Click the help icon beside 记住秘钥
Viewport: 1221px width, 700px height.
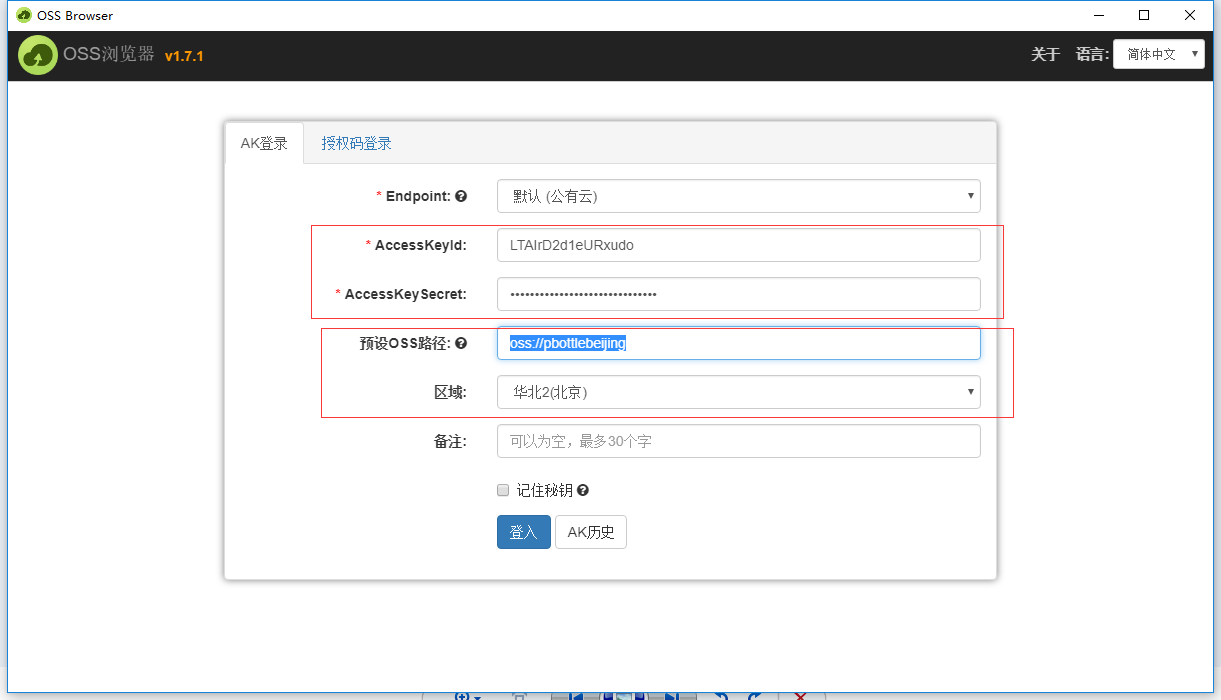583,491
